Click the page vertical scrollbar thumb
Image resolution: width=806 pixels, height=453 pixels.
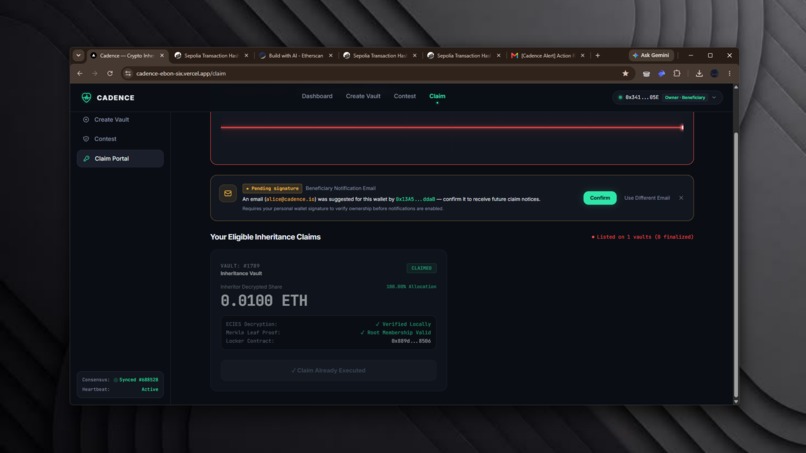click(736, 264)
